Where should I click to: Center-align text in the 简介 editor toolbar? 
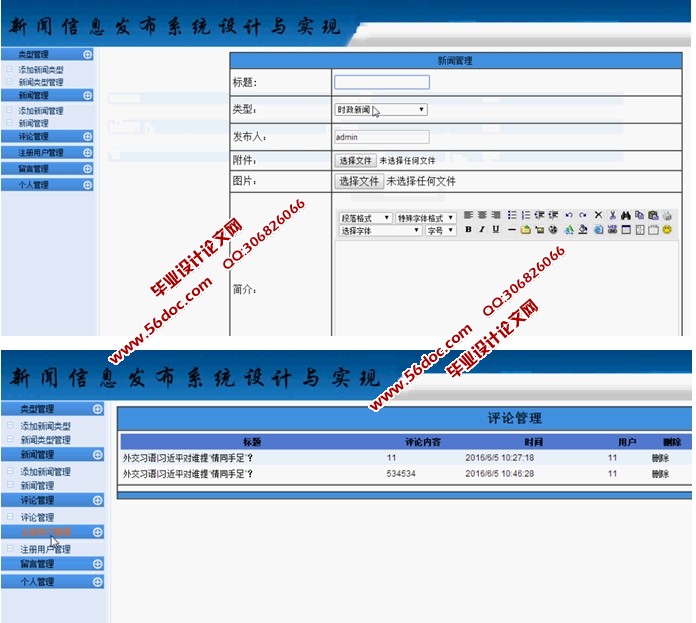click(x=482, y=215)
